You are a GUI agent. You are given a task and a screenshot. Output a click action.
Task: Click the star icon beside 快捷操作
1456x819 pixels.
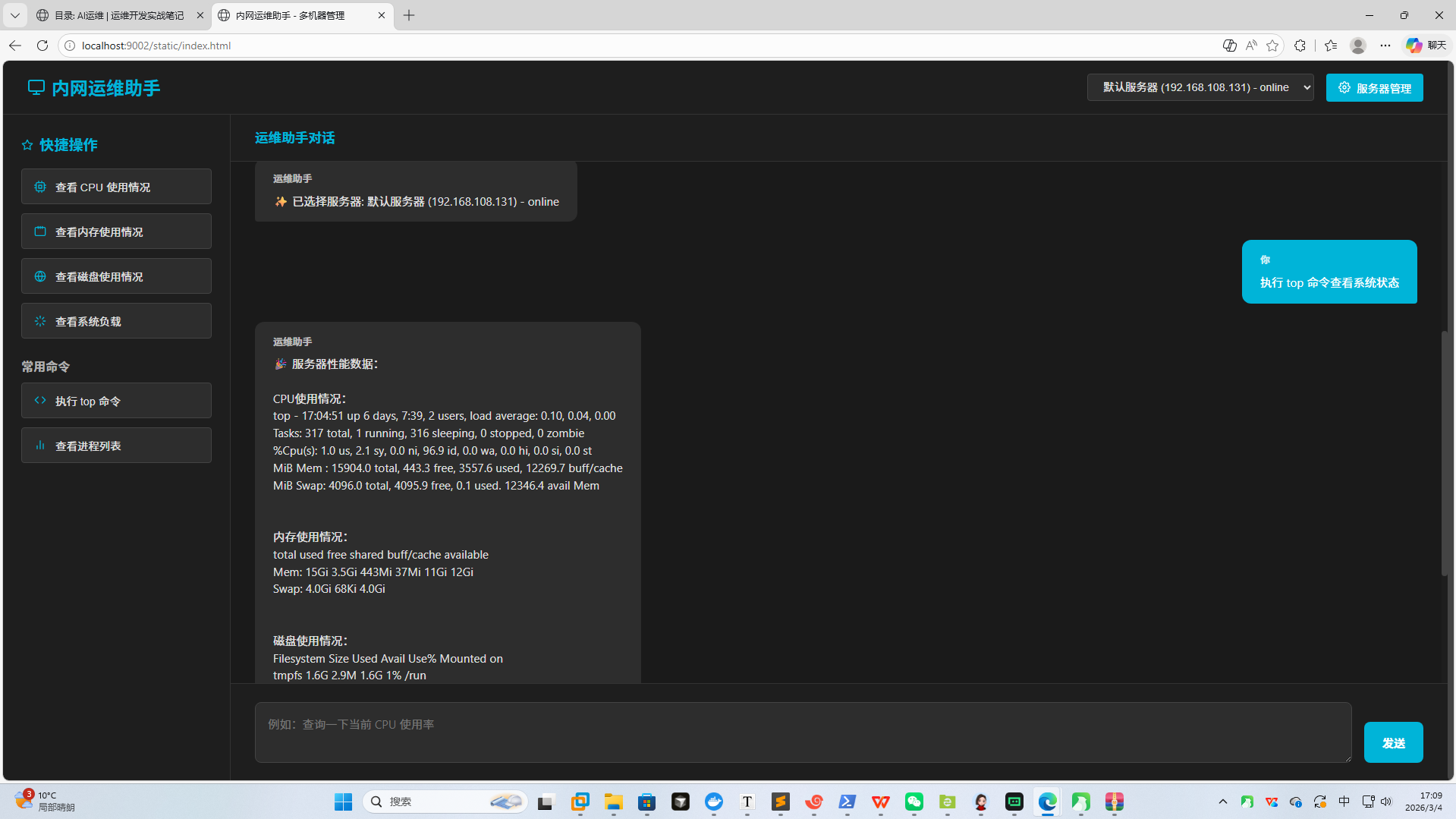tap(27, 145)
